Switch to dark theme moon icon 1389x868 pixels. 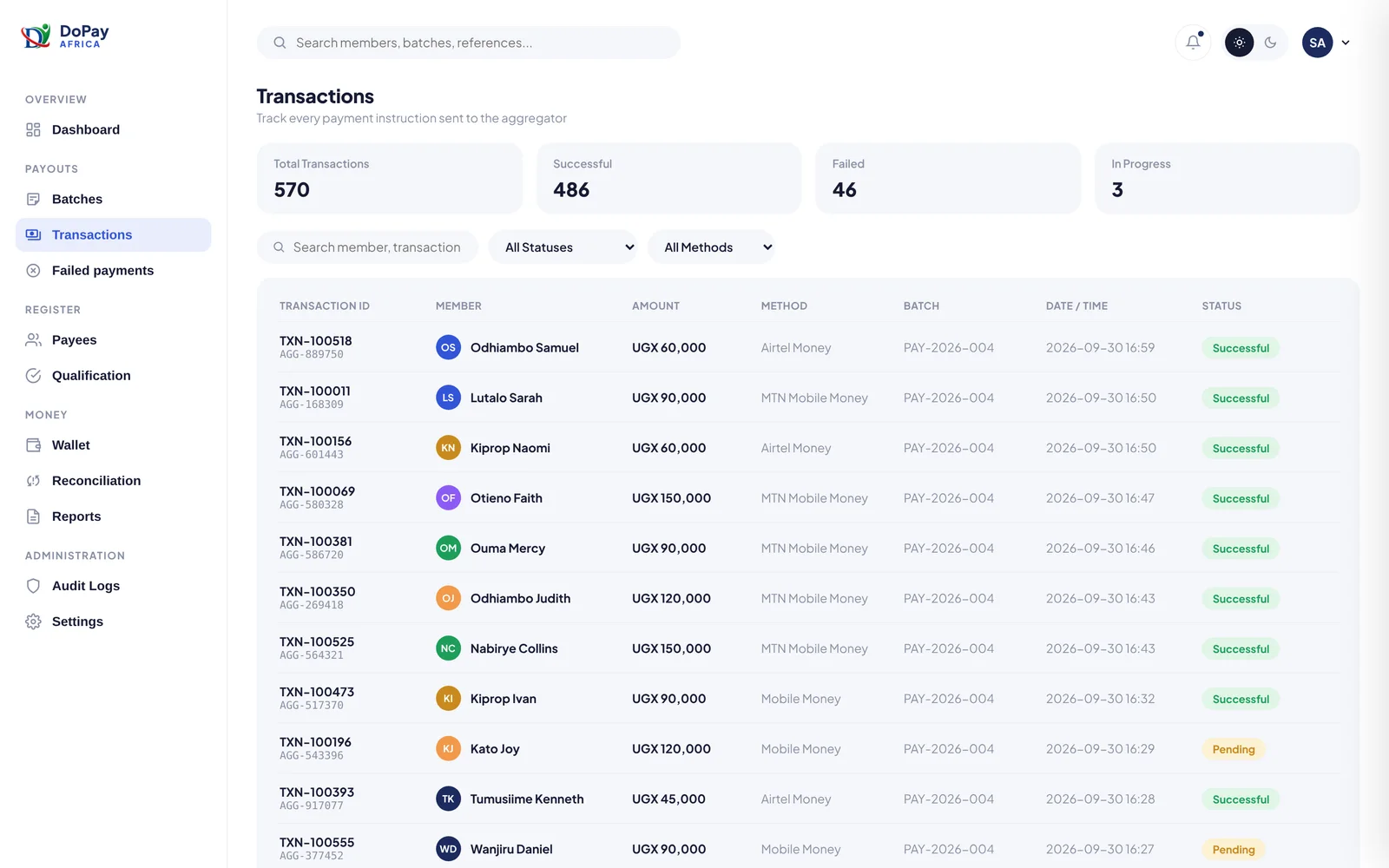pos(1271,43)
